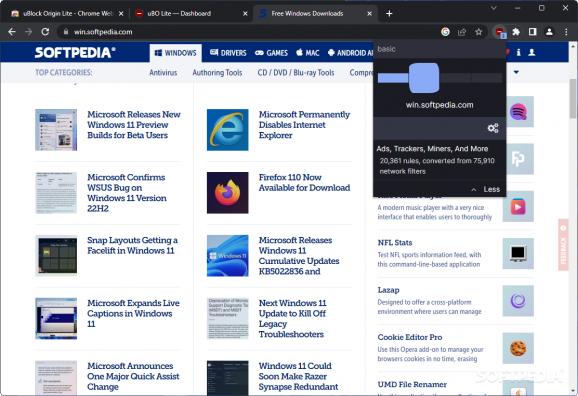The width and height of the screenshot is (578, 396).
Task: Open the Mac section
Action: click(308, 53)
